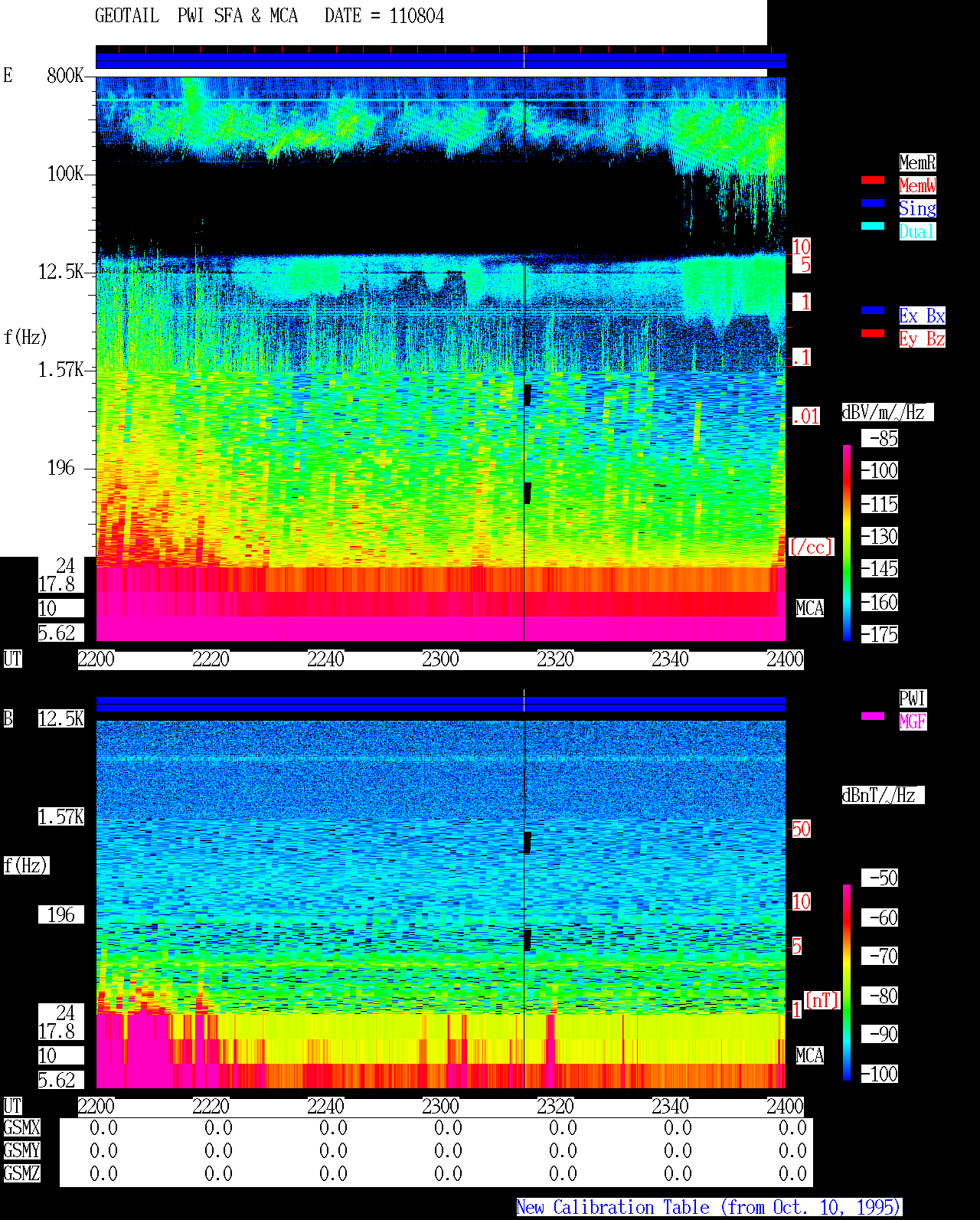This screenshot has width=980, height=1220.
Task: Click the f(Hz) label of the E panel
Action: (x=25, y=337)
